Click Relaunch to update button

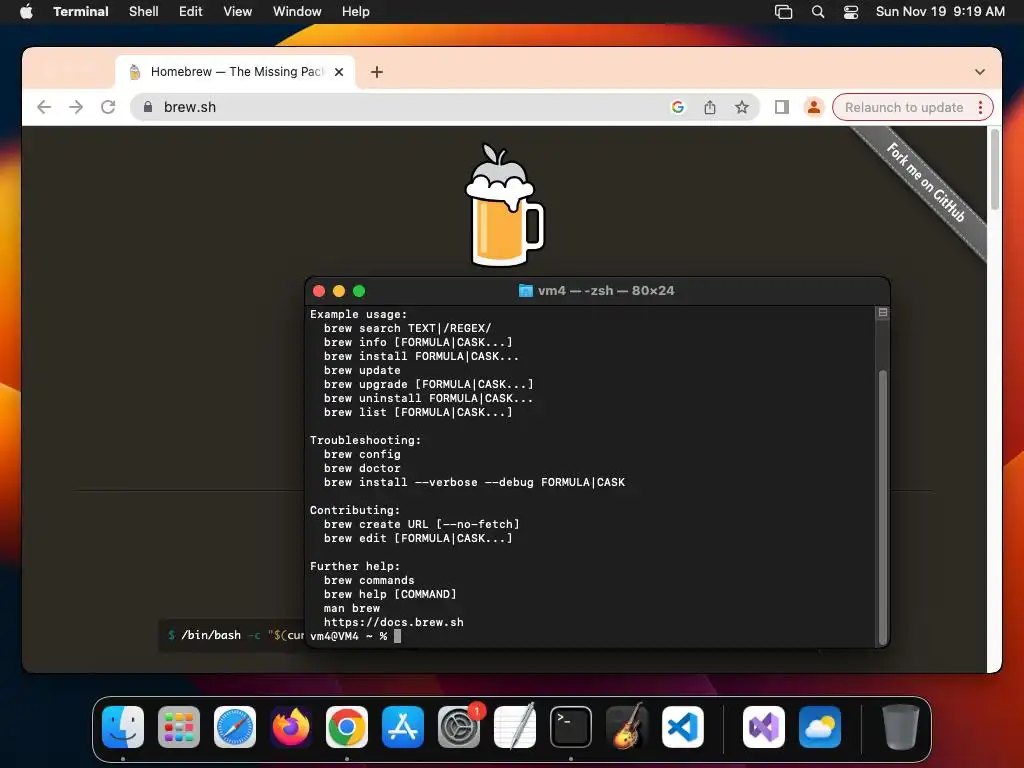click(x=904, y=108)
